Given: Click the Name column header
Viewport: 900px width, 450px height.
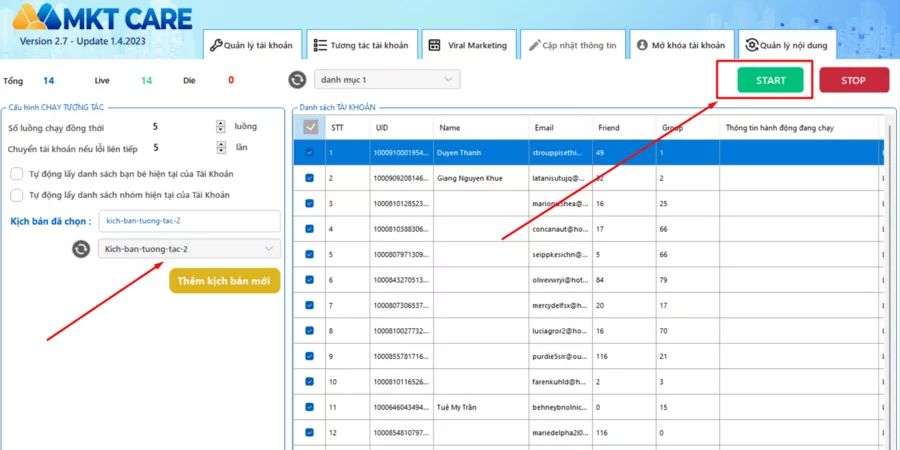Looking at the screenshot, I should pos(481,128).
